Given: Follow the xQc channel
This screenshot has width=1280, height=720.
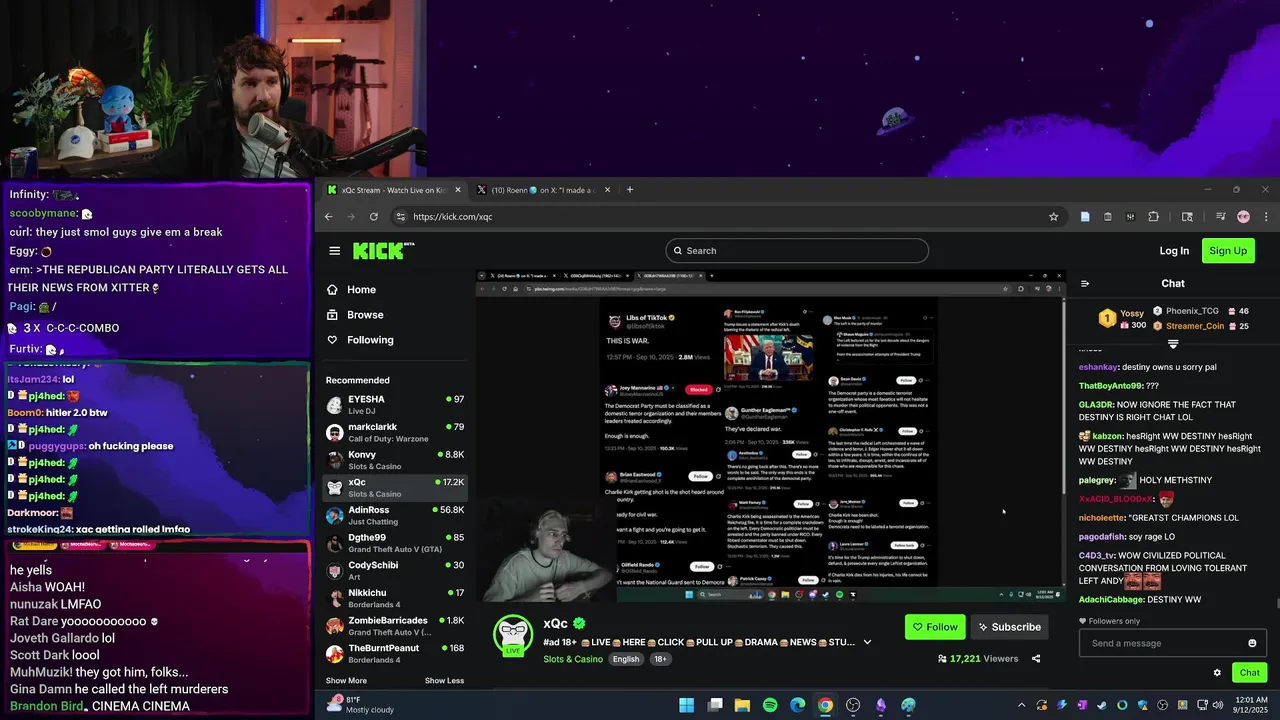Looking at the screenshot, I should [x=935, y=627].
